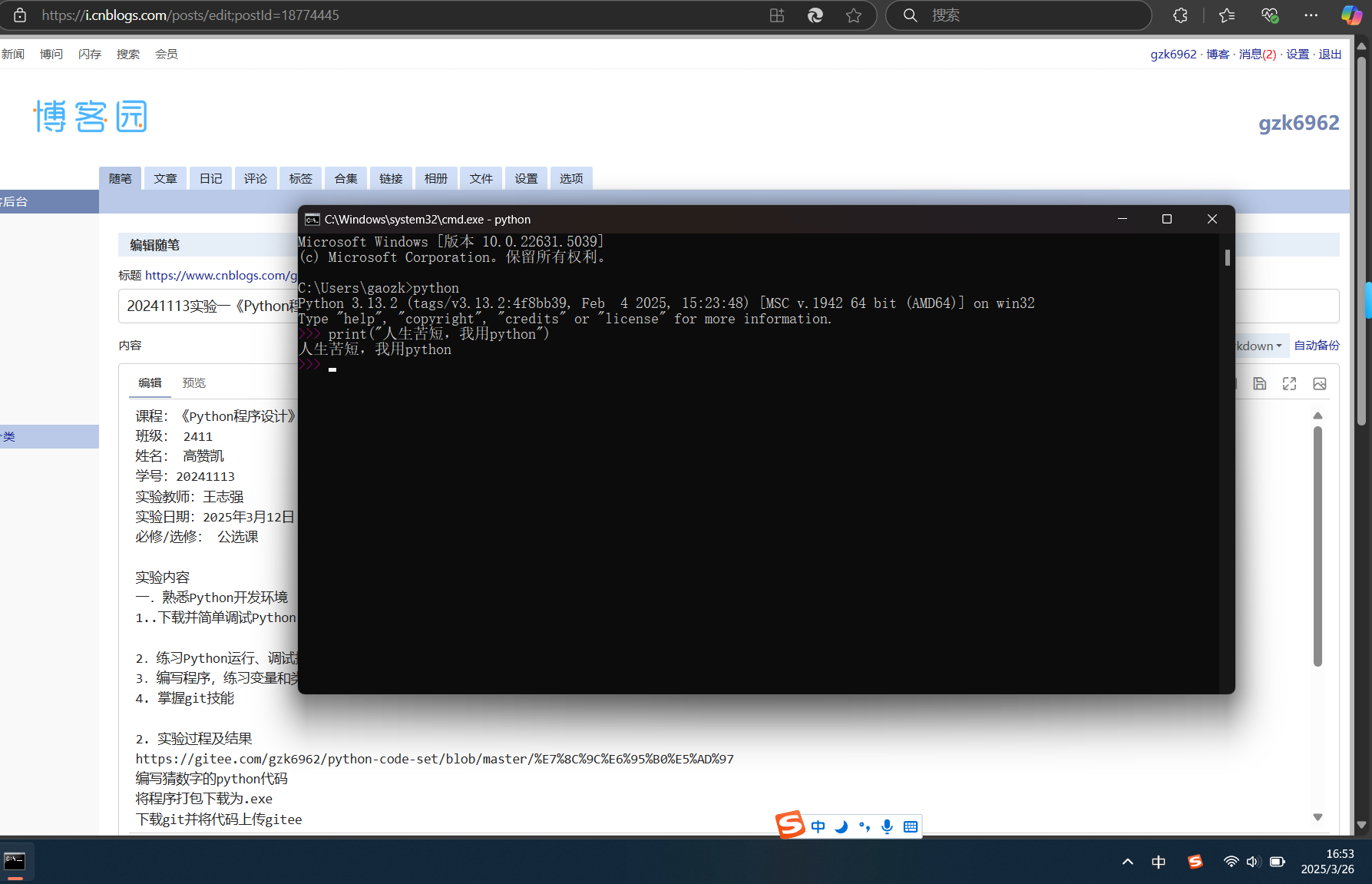
Task: Open the 选项 tab
Action: pyautogui.click(x=571, y=178)
